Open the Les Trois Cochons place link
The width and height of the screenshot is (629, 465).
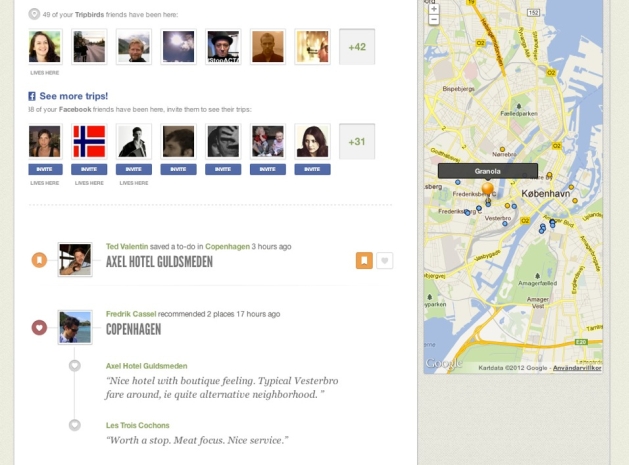138,425
